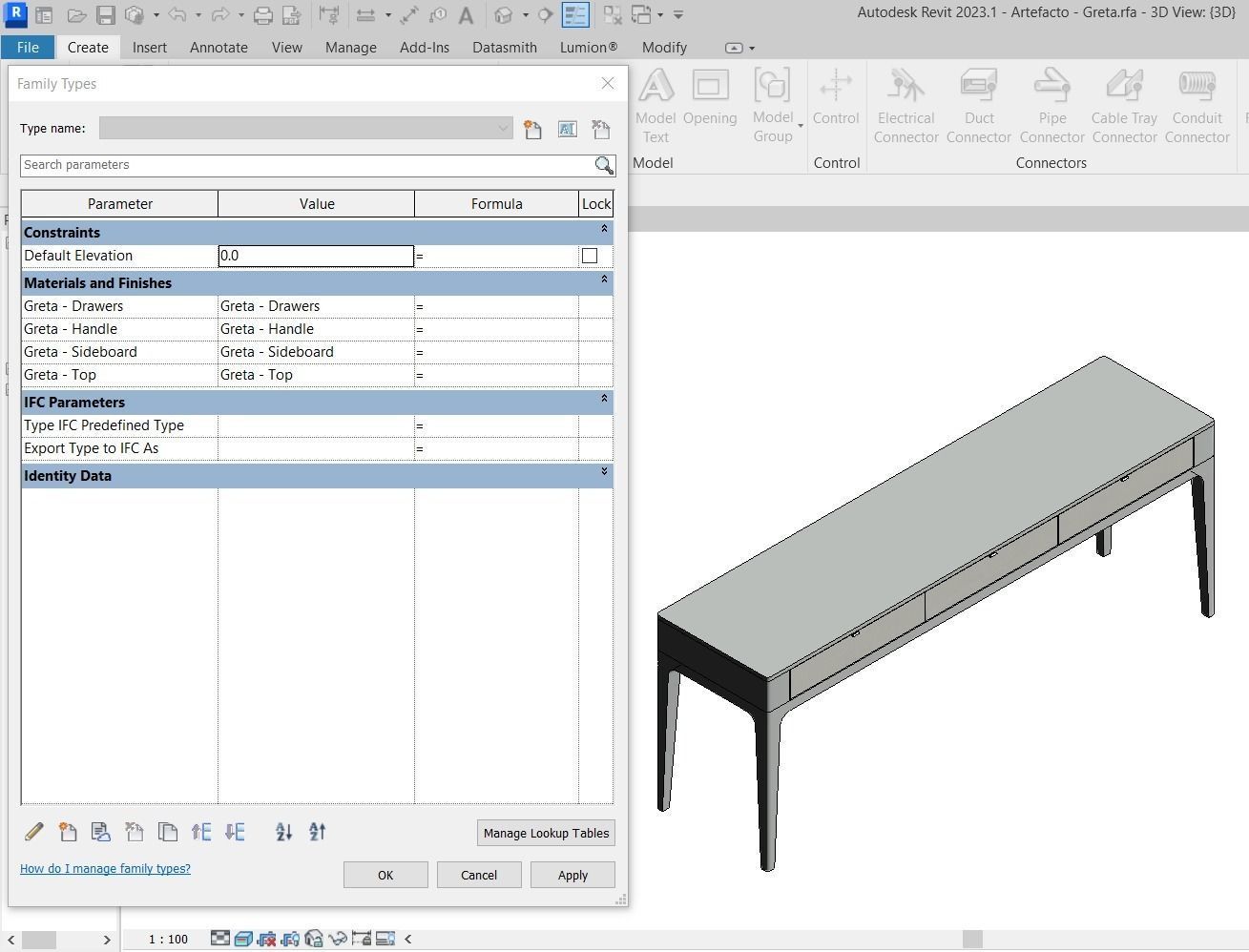
Task: Click the Delete Parameter icon at dialog bottom
Action: click(x=134, y=832)
